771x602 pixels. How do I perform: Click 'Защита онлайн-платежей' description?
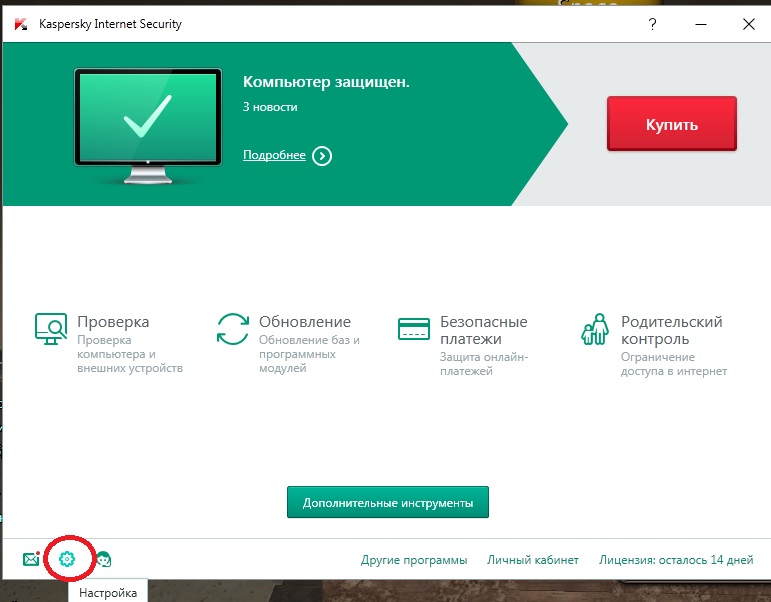[x=484, y=364]
